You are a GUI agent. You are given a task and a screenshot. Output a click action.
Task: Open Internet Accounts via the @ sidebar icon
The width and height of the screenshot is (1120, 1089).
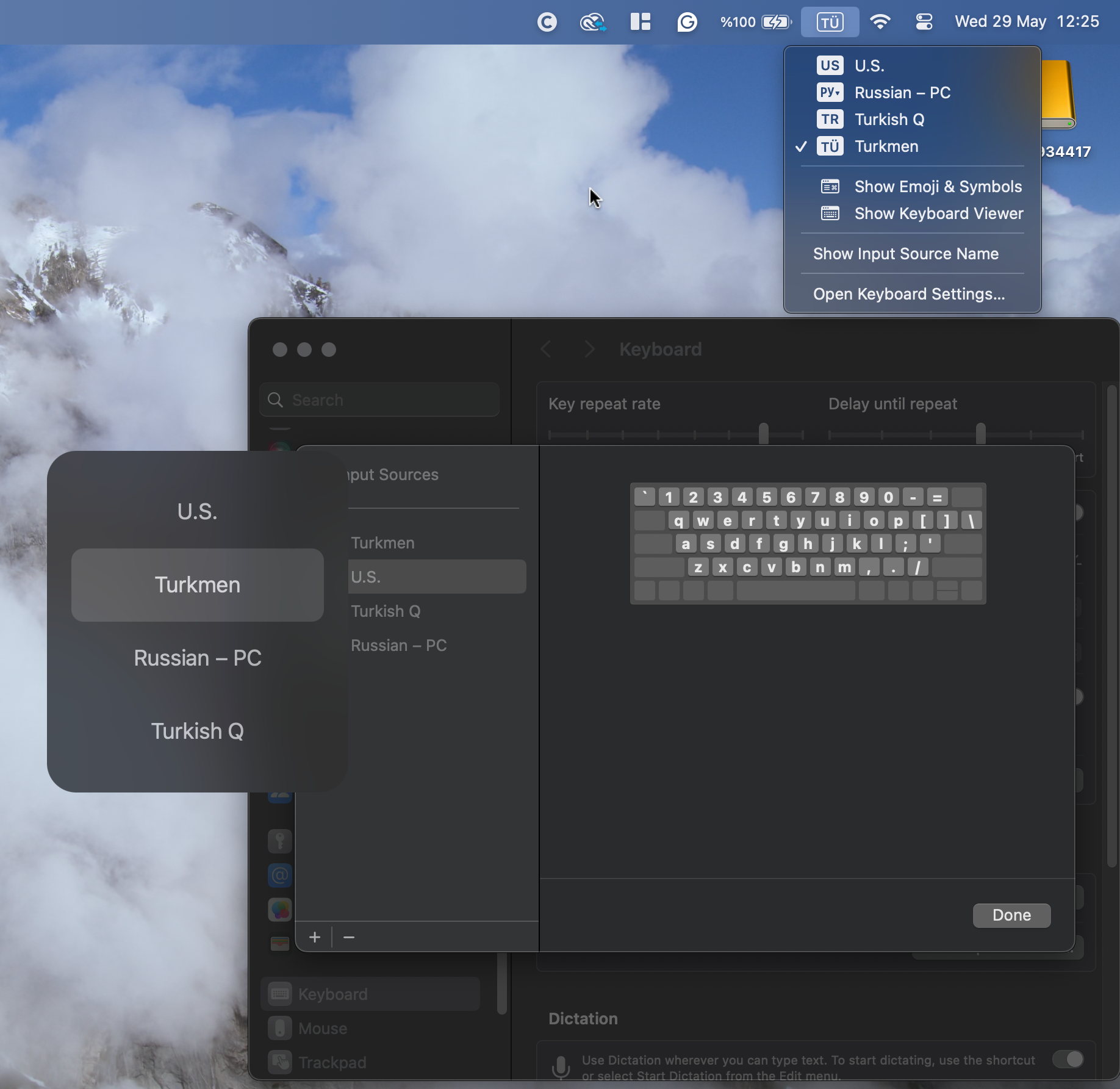tap(280, 875)
